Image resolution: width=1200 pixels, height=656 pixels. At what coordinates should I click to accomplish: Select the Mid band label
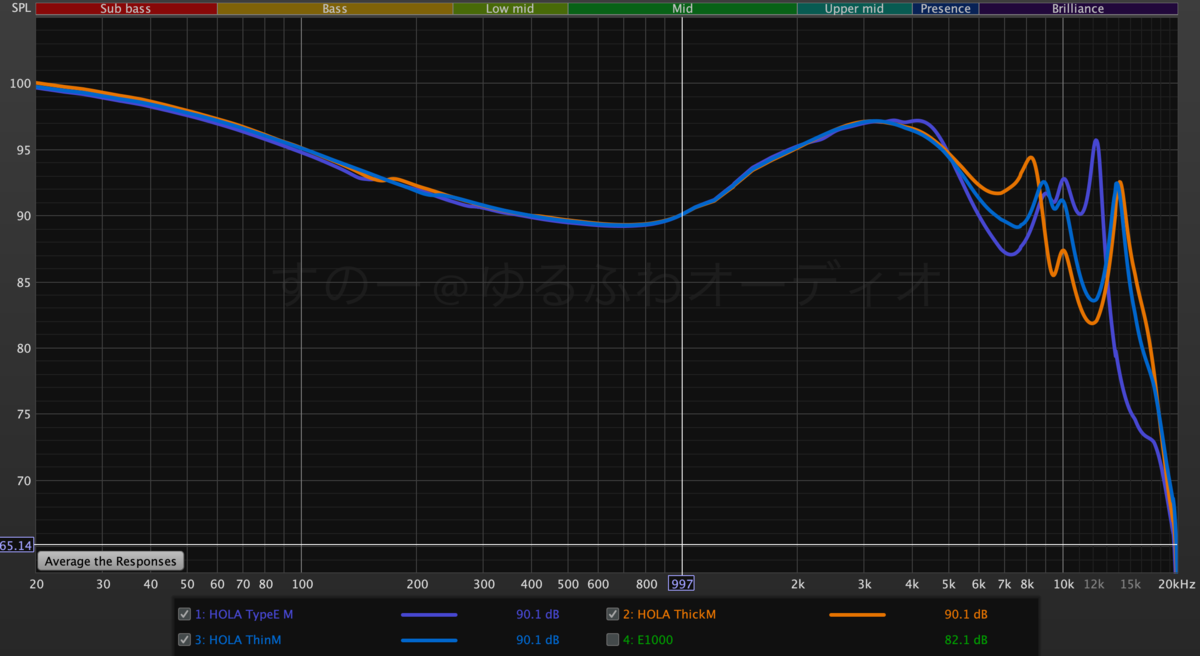tap(682, 8)
